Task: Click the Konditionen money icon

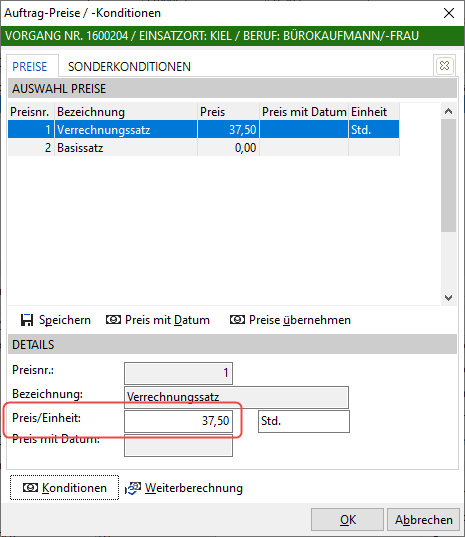Action: 30,487
